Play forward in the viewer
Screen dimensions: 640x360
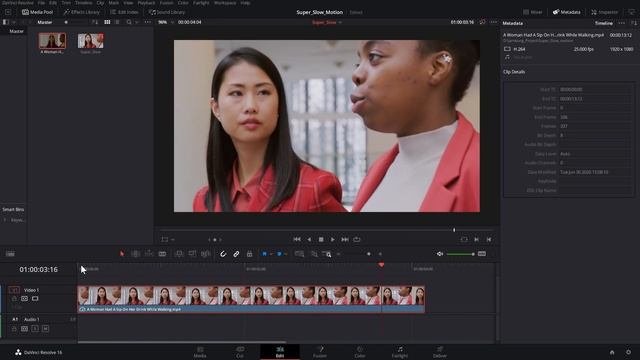(x=333, y=240)
